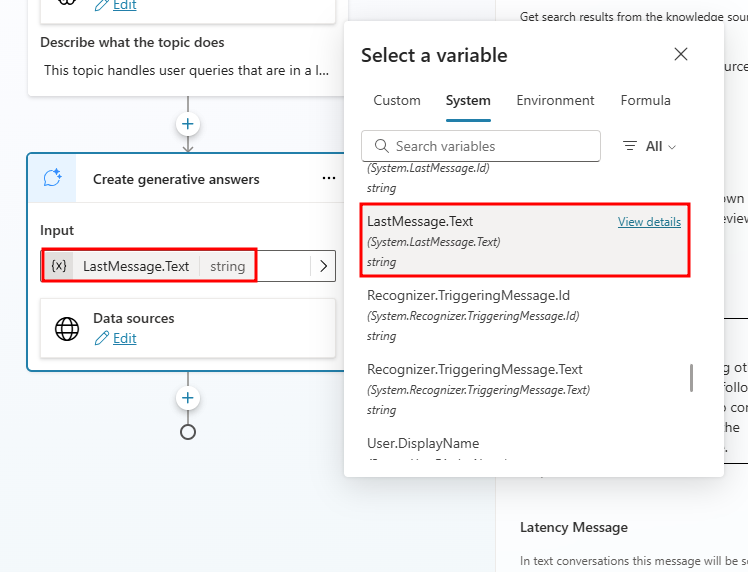
Task: Click the Search variables field
Action: pyautogui.click(x=481, y=146)
